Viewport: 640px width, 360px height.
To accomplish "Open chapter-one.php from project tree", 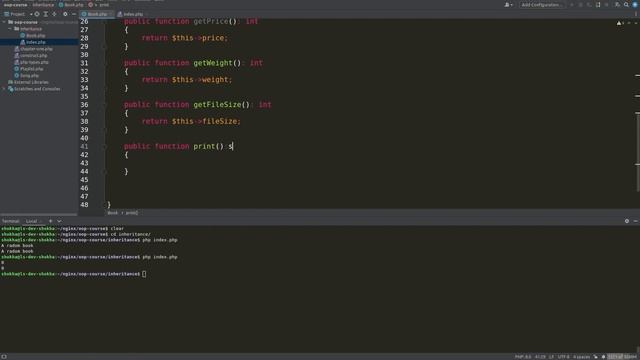I will click(x=33, y=49).
